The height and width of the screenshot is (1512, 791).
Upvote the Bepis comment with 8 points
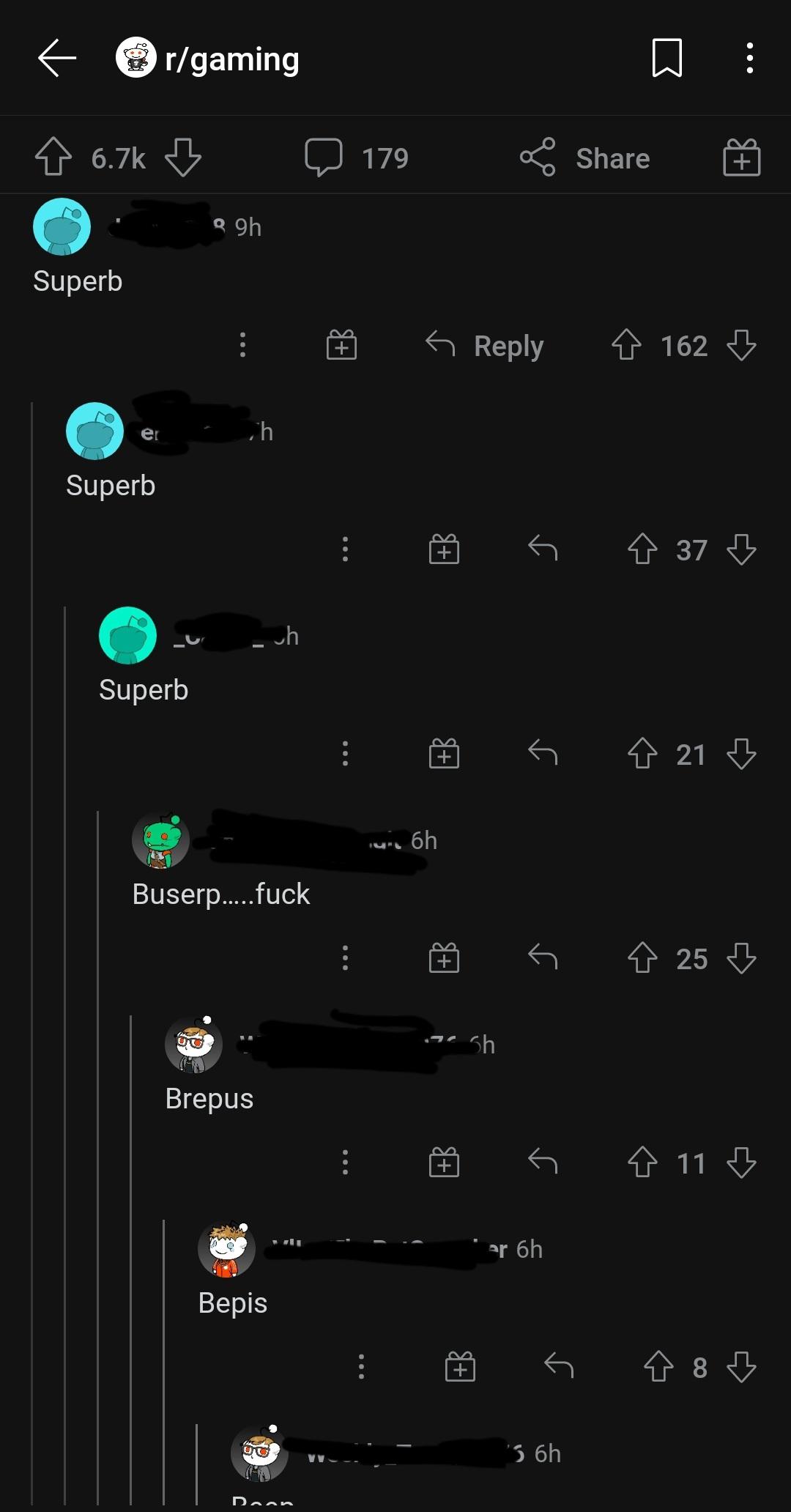(658, 1367)
